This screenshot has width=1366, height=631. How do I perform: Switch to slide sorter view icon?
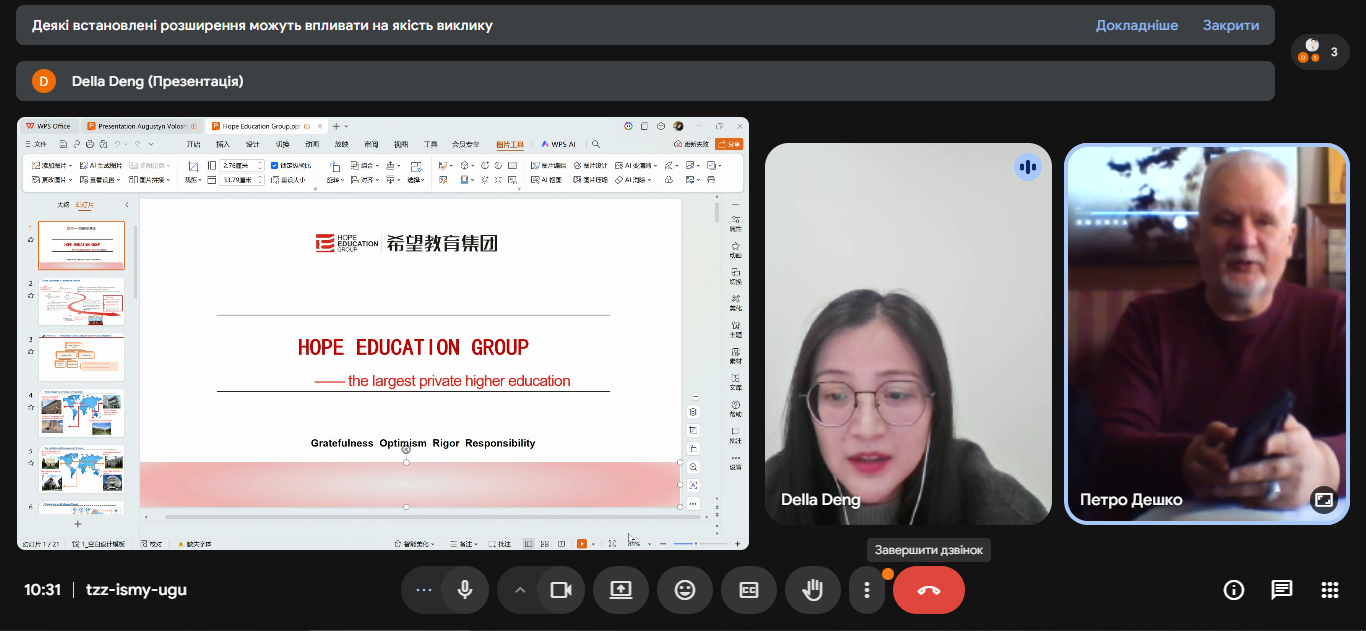(543, 544)
